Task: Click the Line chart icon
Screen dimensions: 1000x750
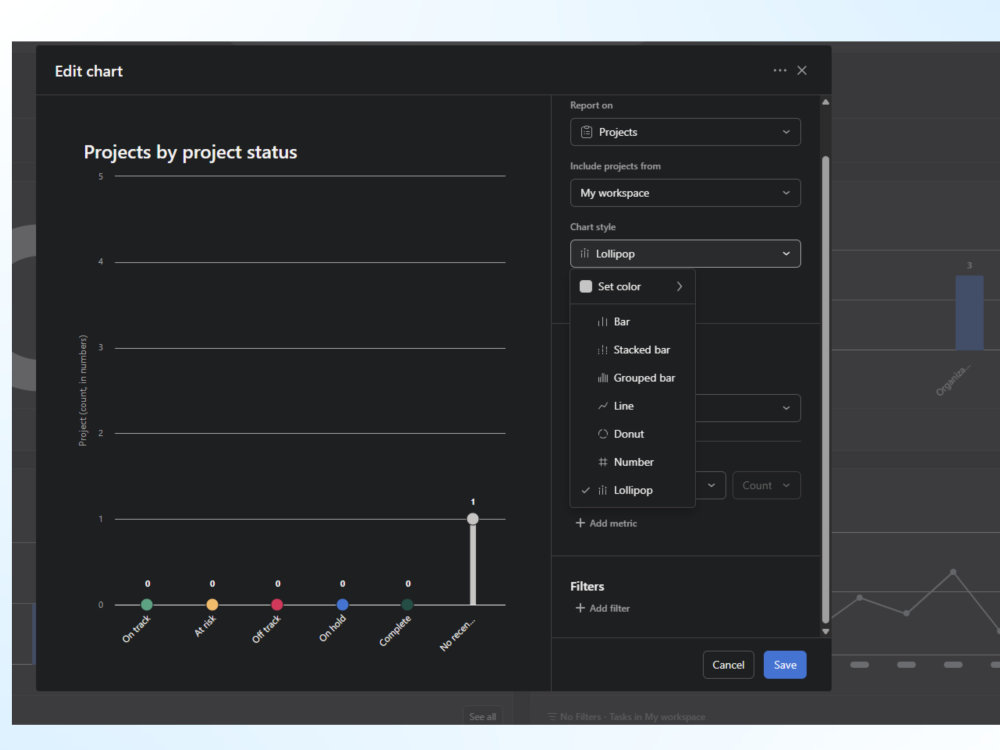Action: tap(602, 406)
